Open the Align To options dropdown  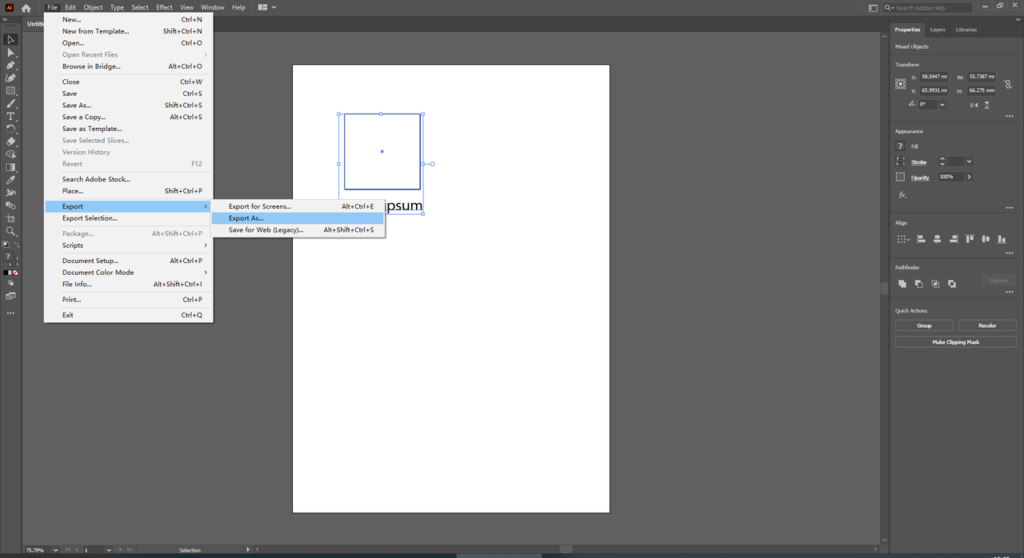[x=903, y=239]
